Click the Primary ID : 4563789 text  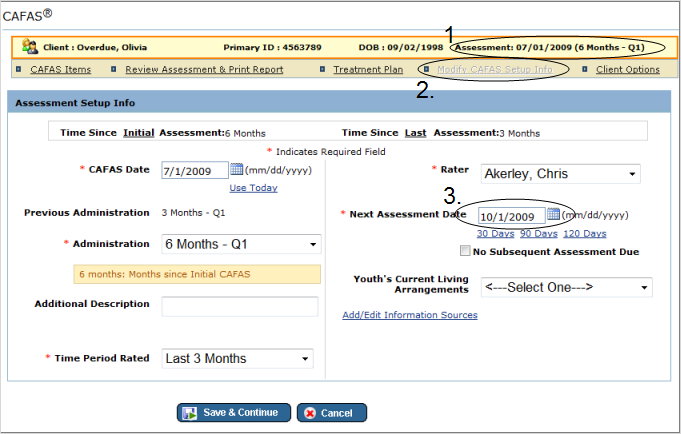coord(272,47)
